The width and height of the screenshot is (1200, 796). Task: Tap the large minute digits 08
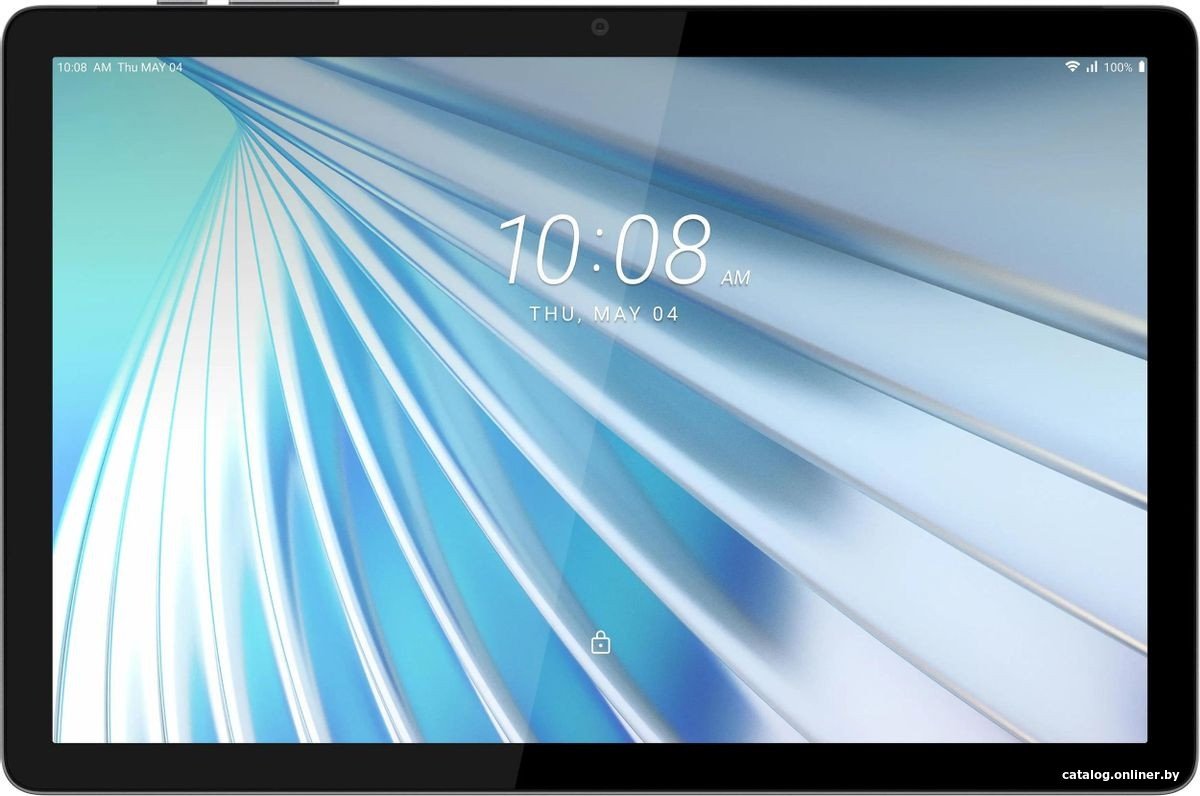click(662, 250)
